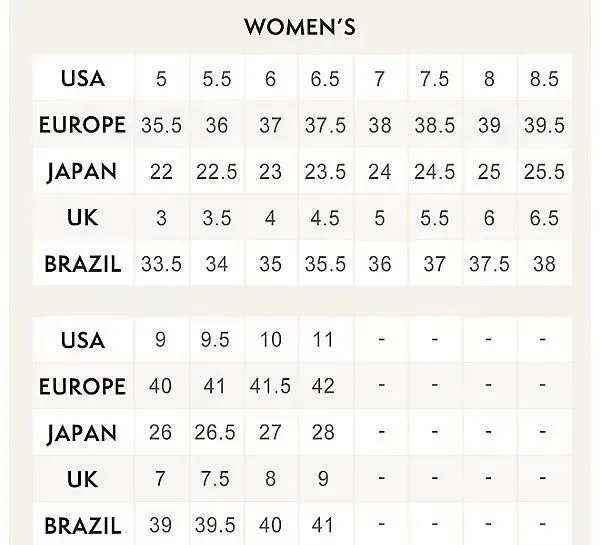Click Brazil size 33.5 cell
The height and width of the screenshot is (545, 600).
point(161,264)
